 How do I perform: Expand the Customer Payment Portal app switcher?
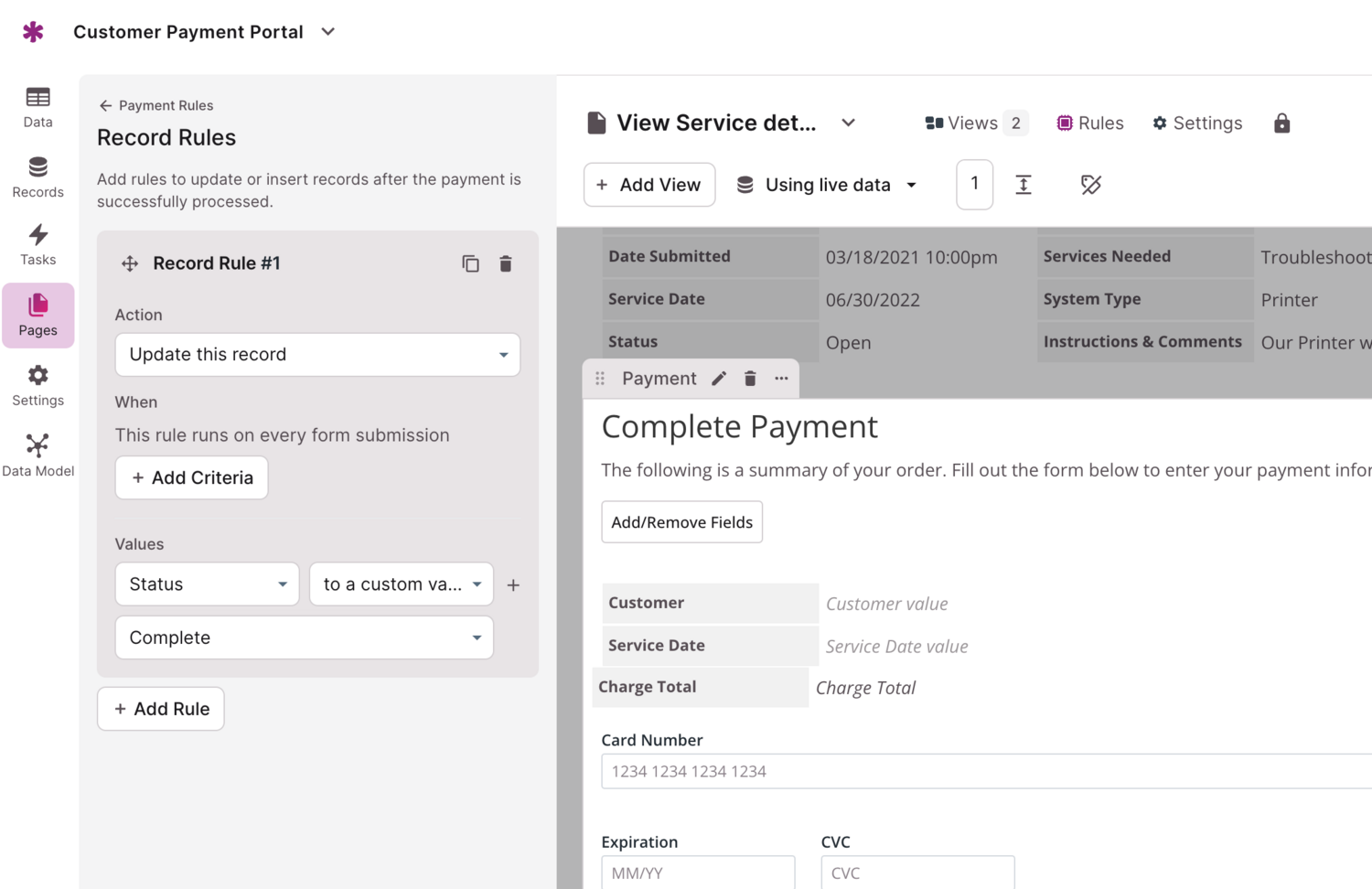(x=327, y=31)
